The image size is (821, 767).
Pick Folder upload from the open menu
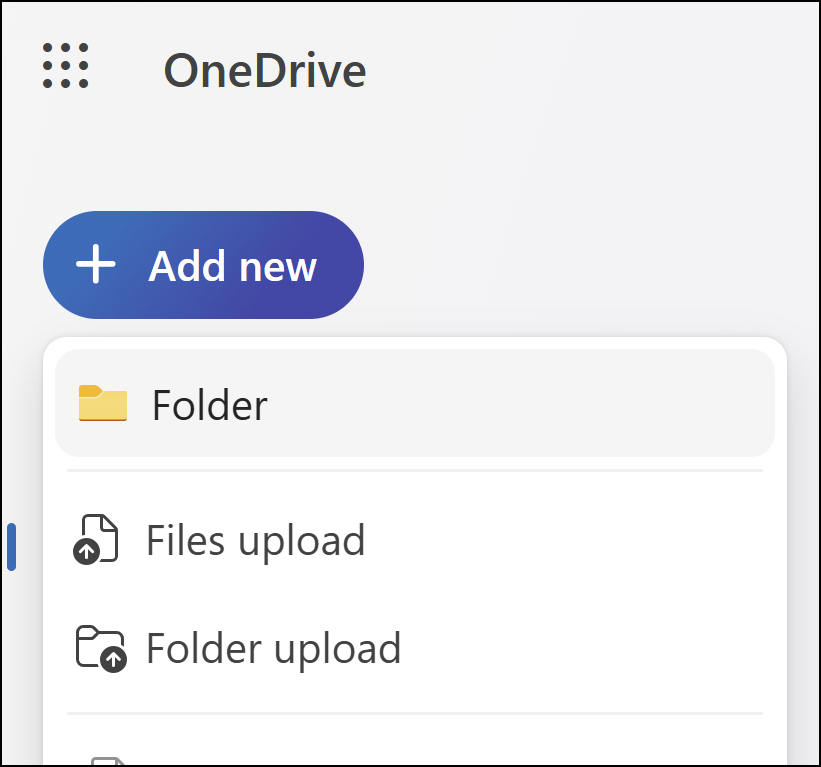[273, 648]
